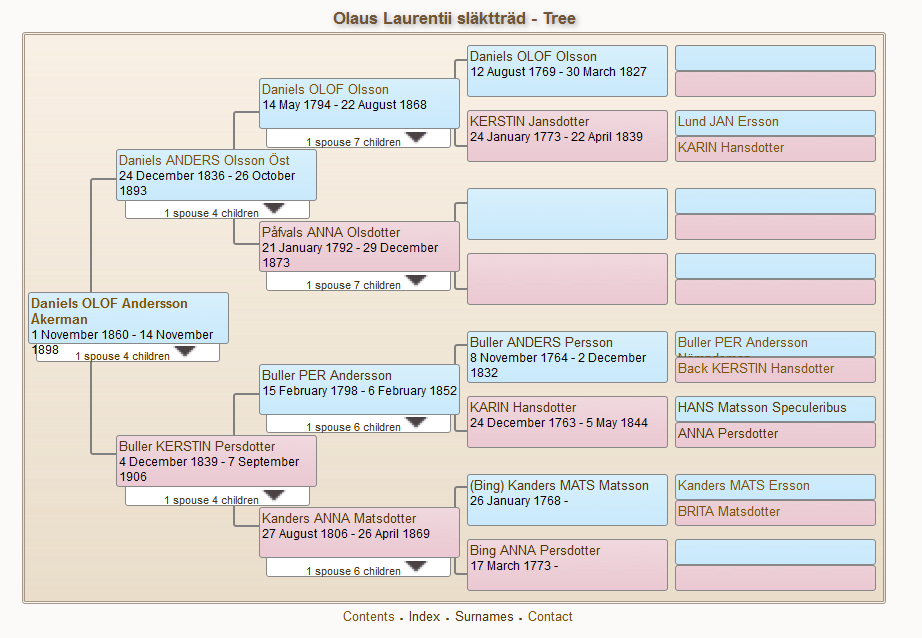
Task: Expand Daniels ANDERS Olsson Öst family arrow
Action: pos(273,208)
